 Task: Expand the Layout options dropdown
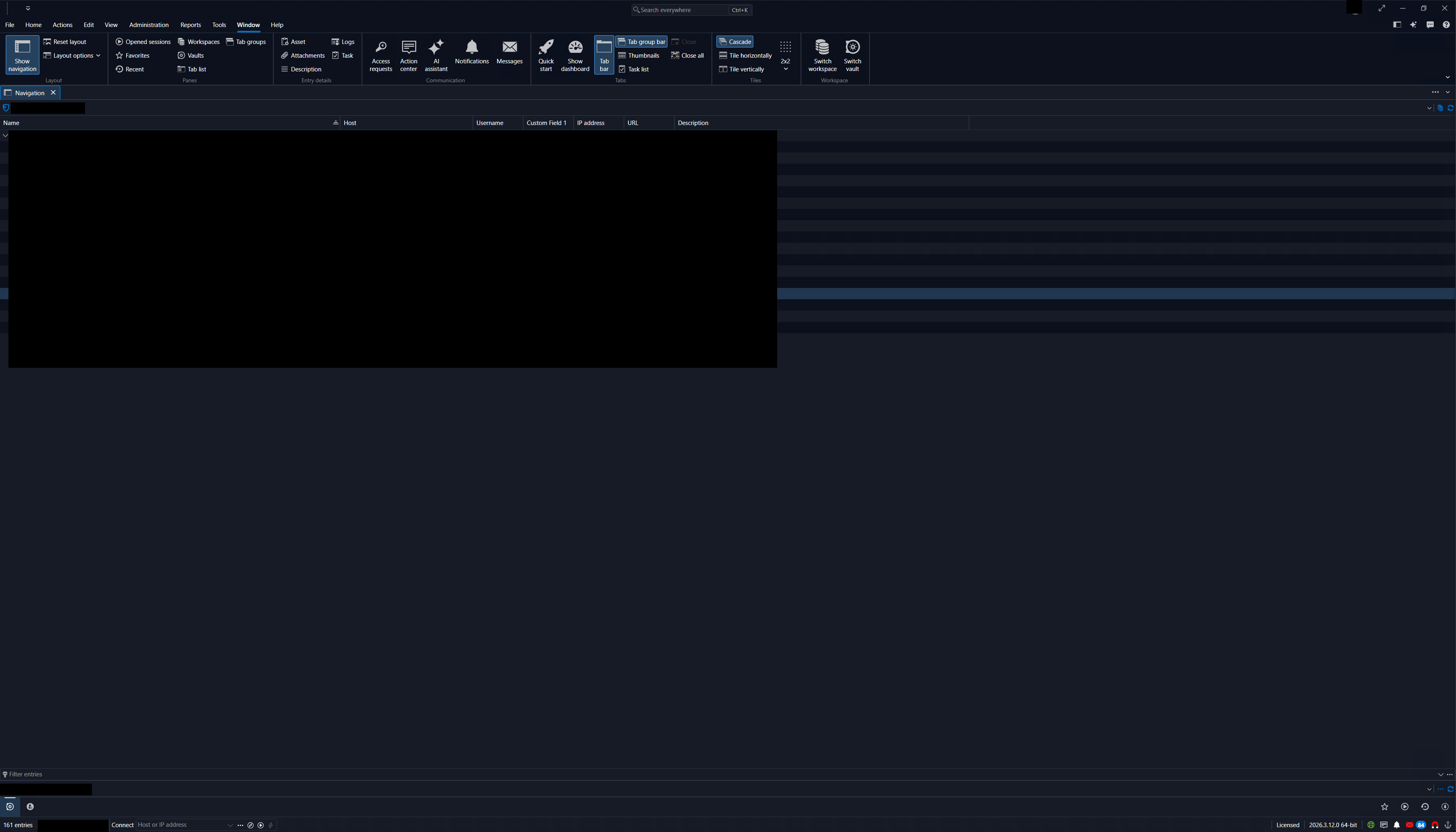point(72,55)
